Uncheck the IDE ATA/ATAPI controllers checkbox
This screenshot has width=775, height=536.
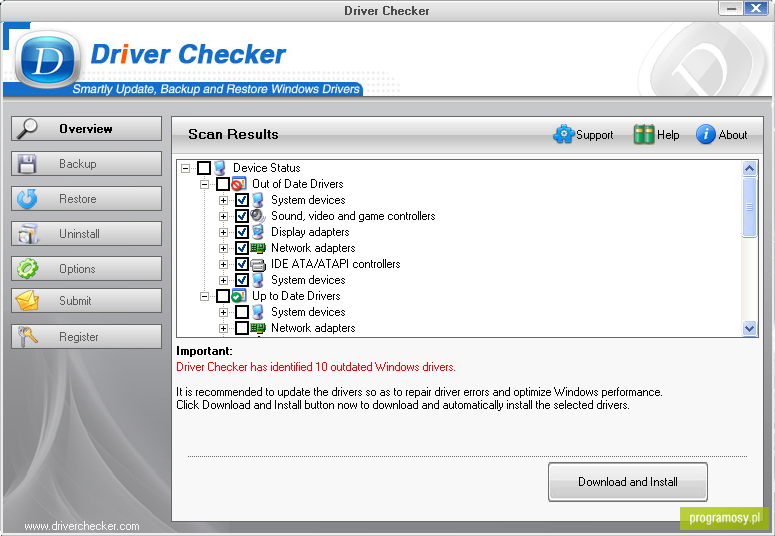[x=242, y=264]
